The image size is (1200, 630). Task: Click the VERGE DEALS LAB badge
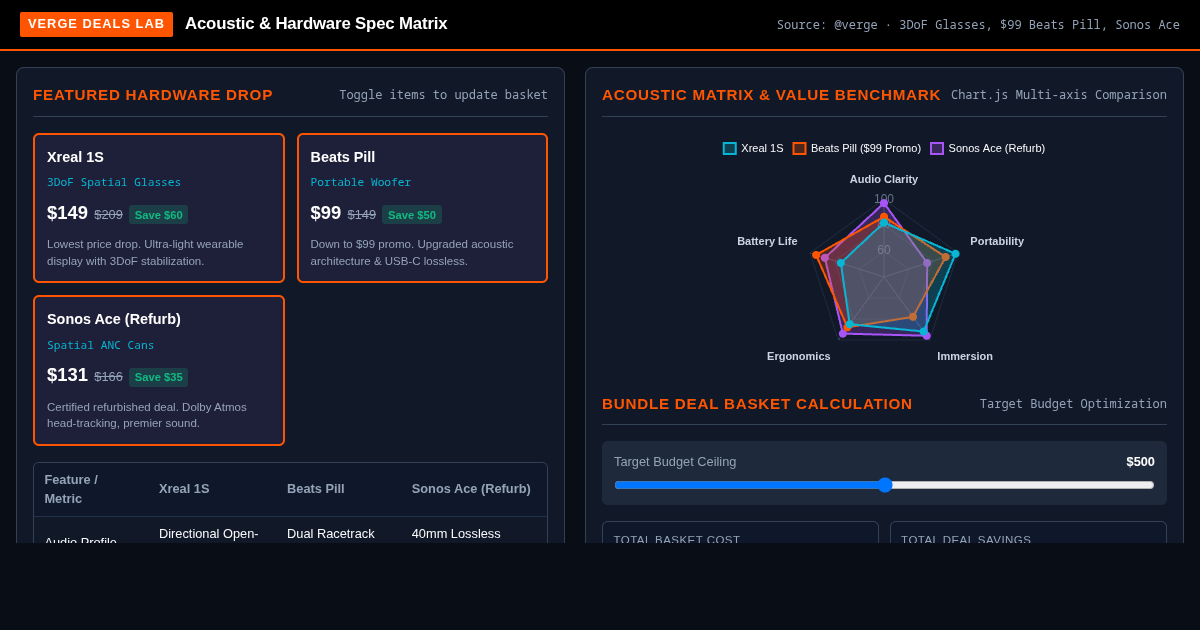(96, 24)
